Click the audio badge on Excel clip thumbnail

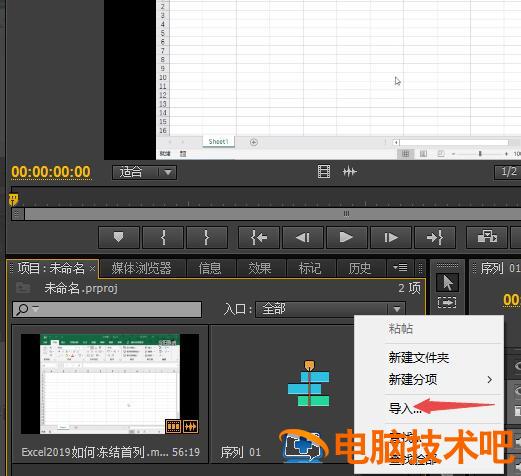coord(191,426)
